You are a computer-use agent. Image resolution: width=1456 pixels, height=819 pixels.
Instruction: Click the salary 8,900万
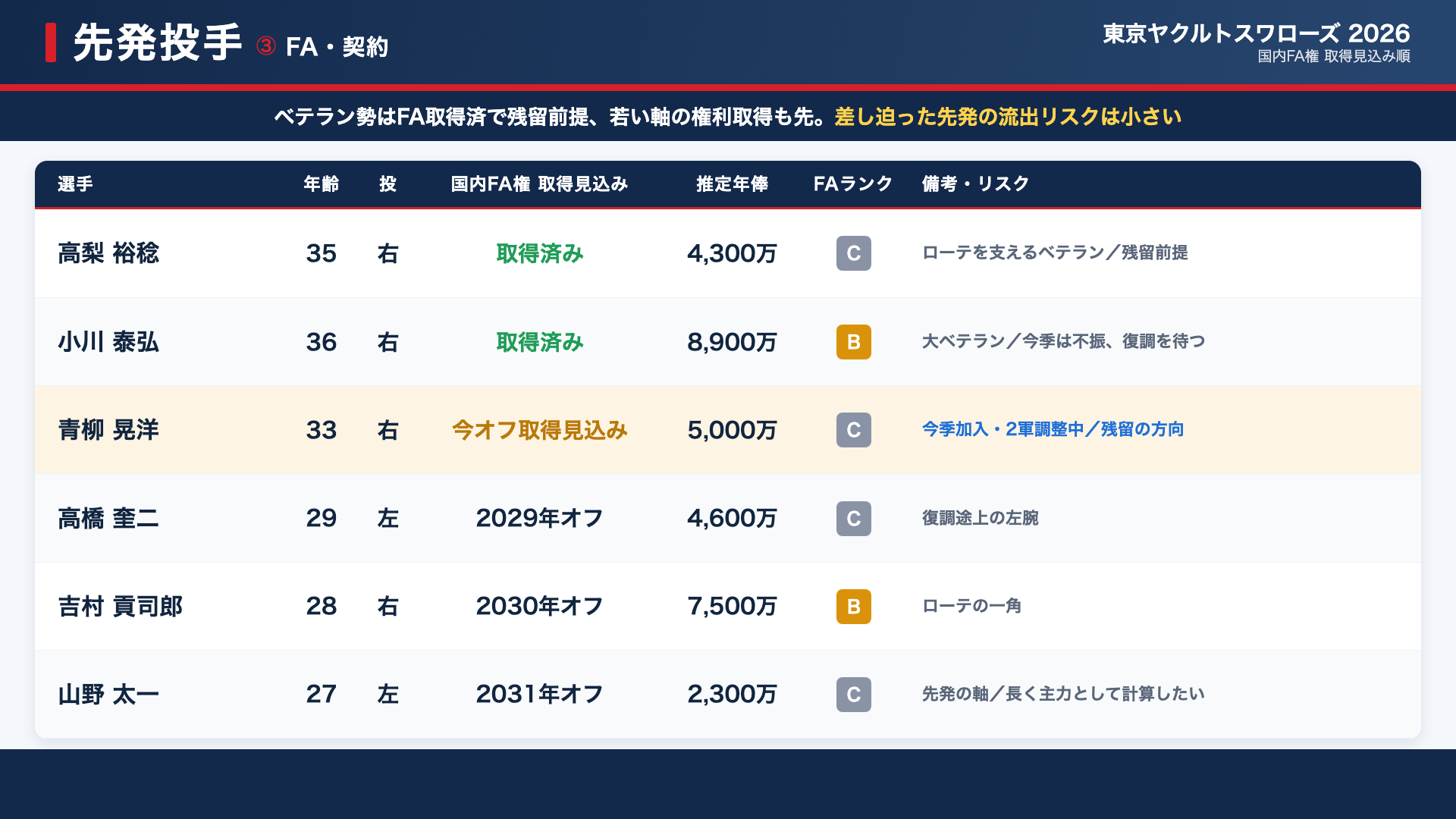[x=733, y=342]
